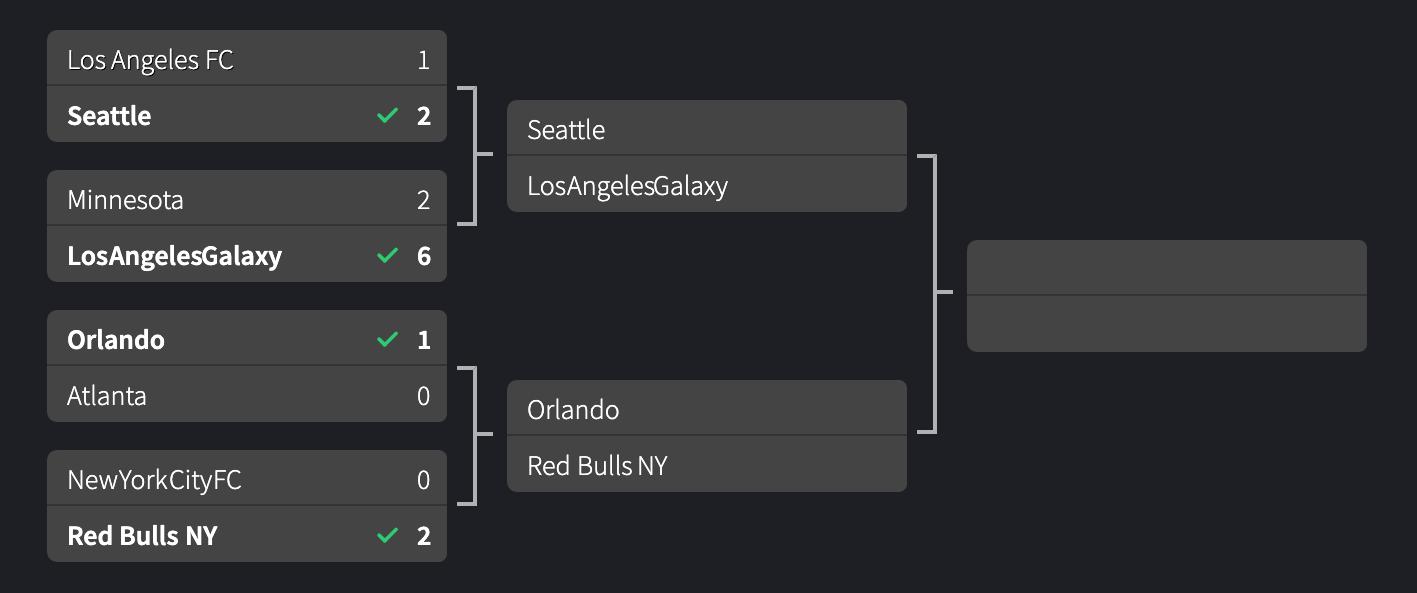The width and height of the screenshot is (1417, 593).
Task: Click the green checkmark beside Red Bulls NY
Action: point(387,535)
